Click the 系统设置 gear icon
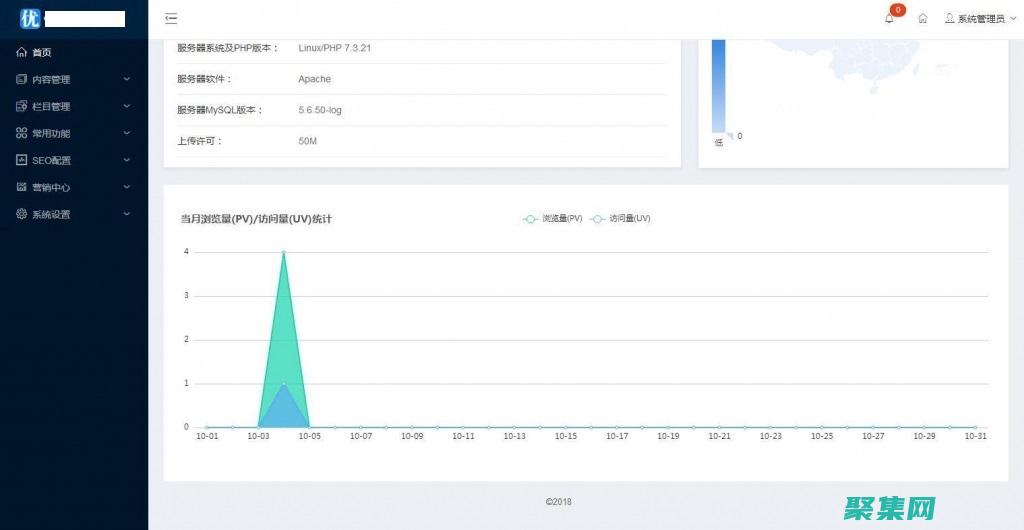 coord(22,214)
